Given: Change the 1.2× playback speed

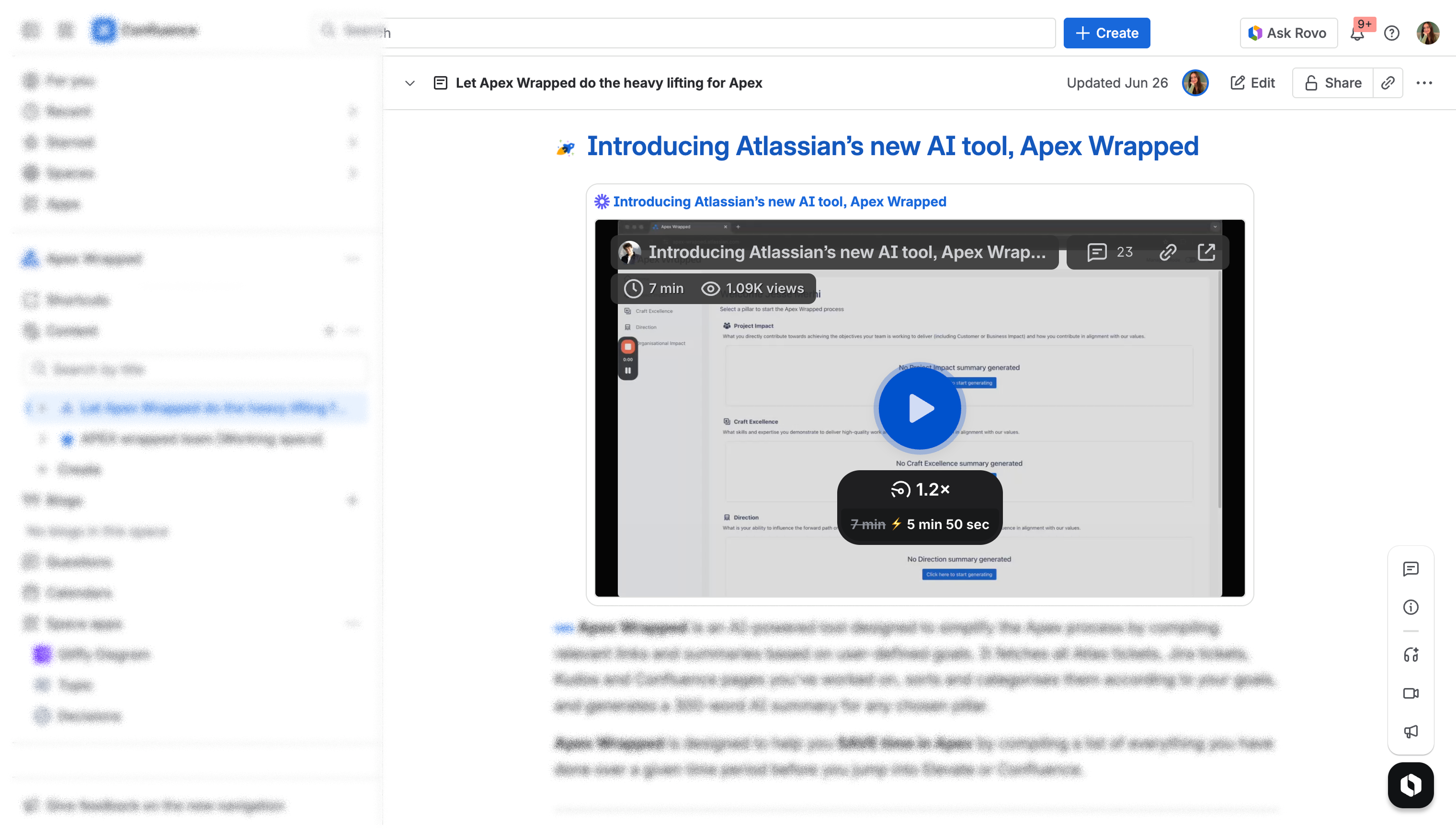Looking at the screenshot, I should (920, 489).
